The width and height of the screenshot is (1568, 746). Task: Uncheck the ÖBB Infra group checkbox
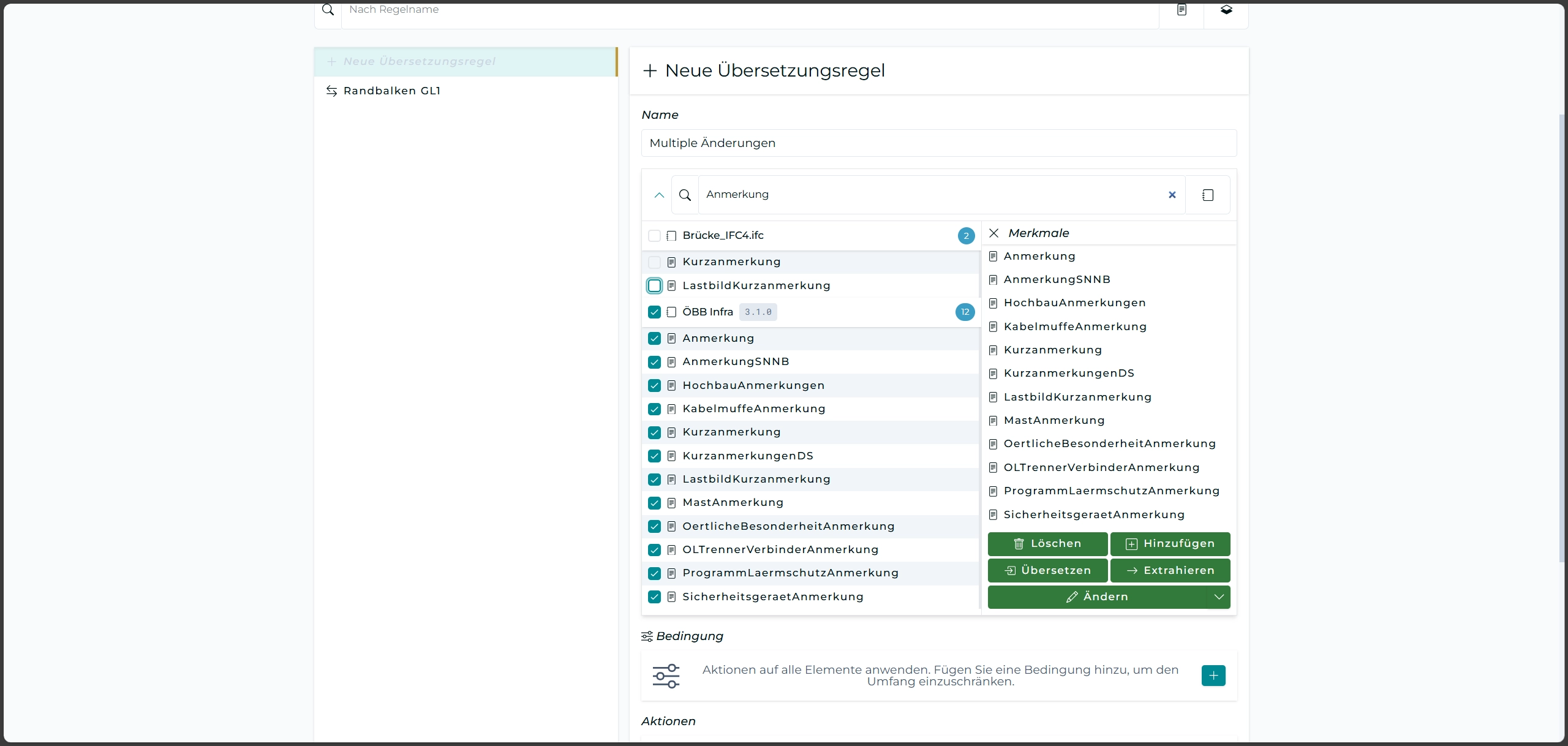[654, 312]
